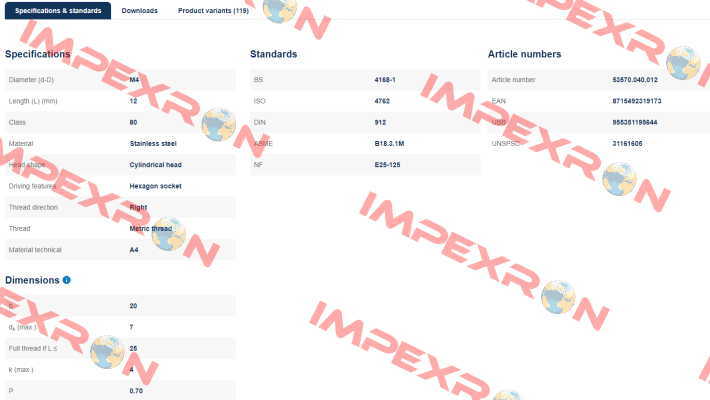
Task: Click the Length (L) (mm) value 12
Action: [x=133, y=101]
